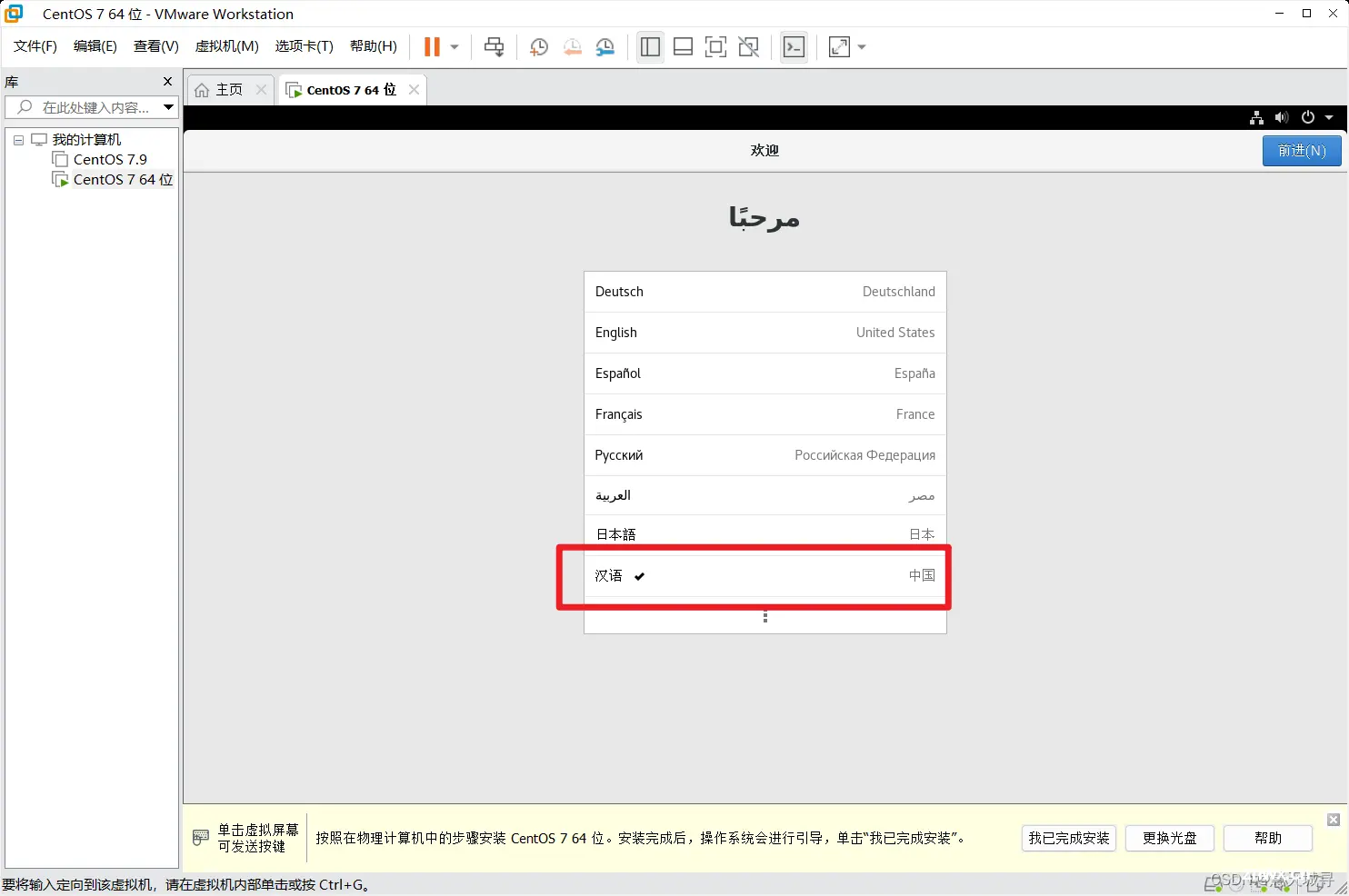
Task: Open the 编辑(E) menu
Action: coord(95,46)
